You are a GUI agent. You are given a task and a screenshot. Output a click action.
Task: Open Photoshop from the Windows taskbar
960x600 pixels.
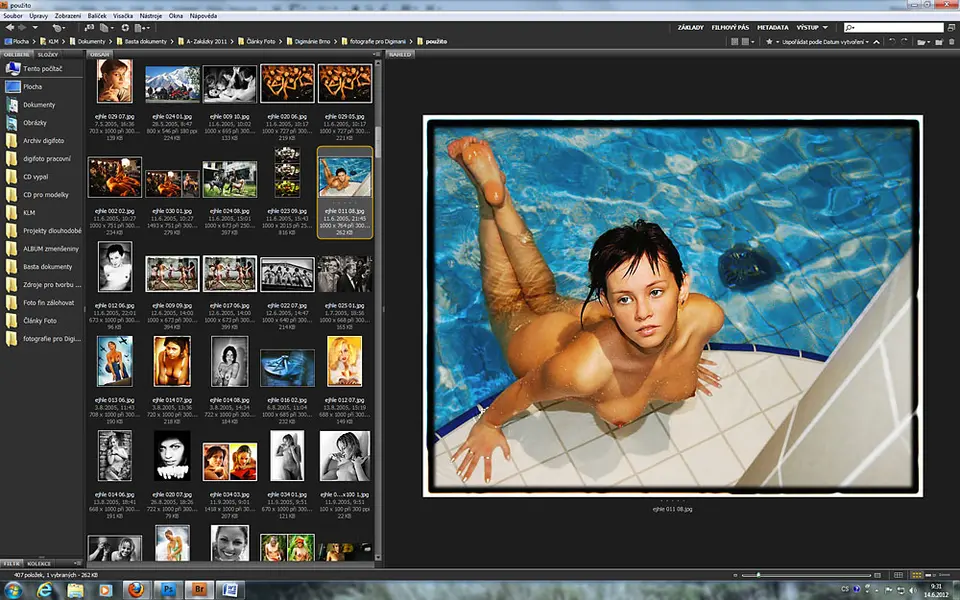168,590
